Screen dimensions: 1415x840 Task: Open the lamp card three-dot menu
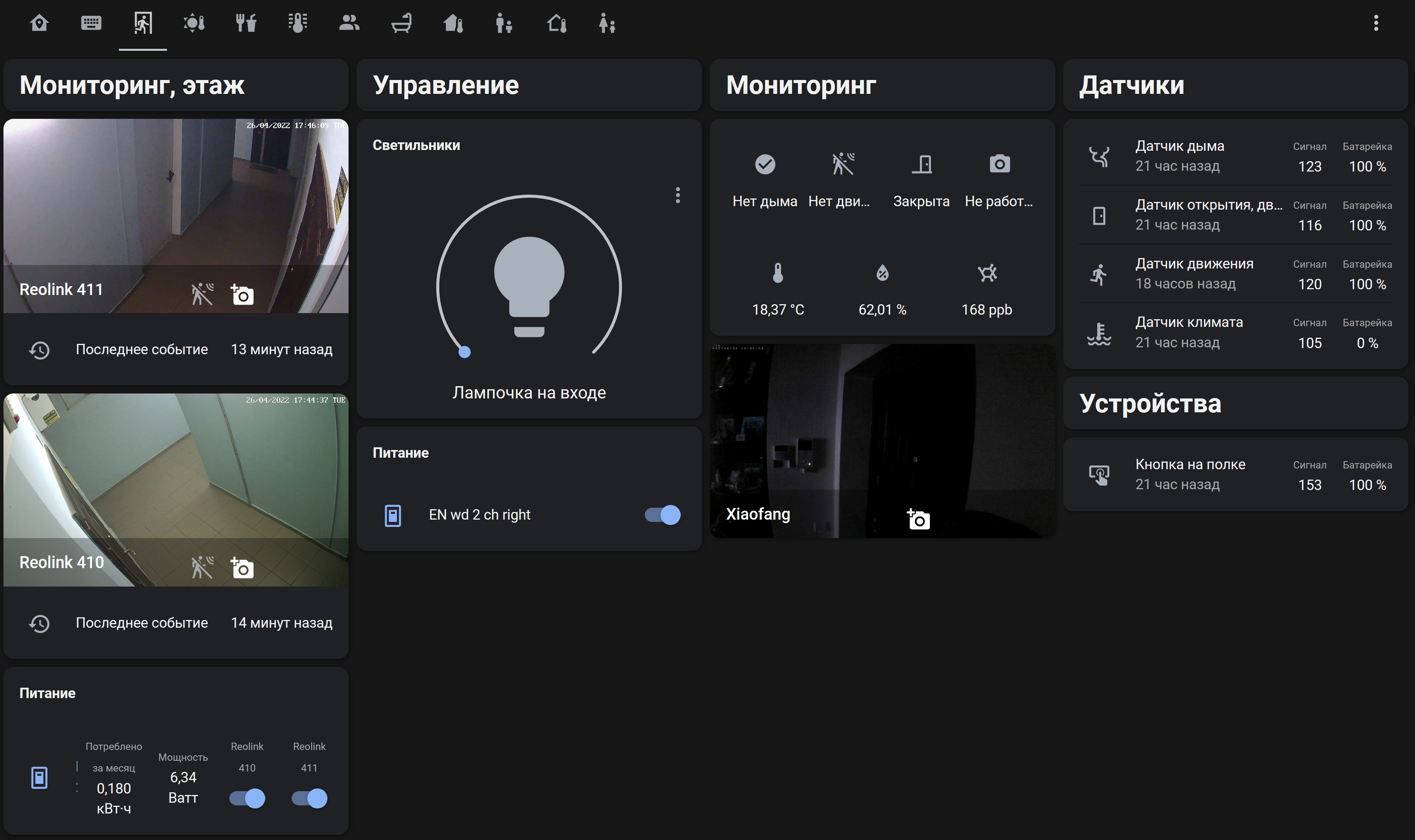point(677,195)
